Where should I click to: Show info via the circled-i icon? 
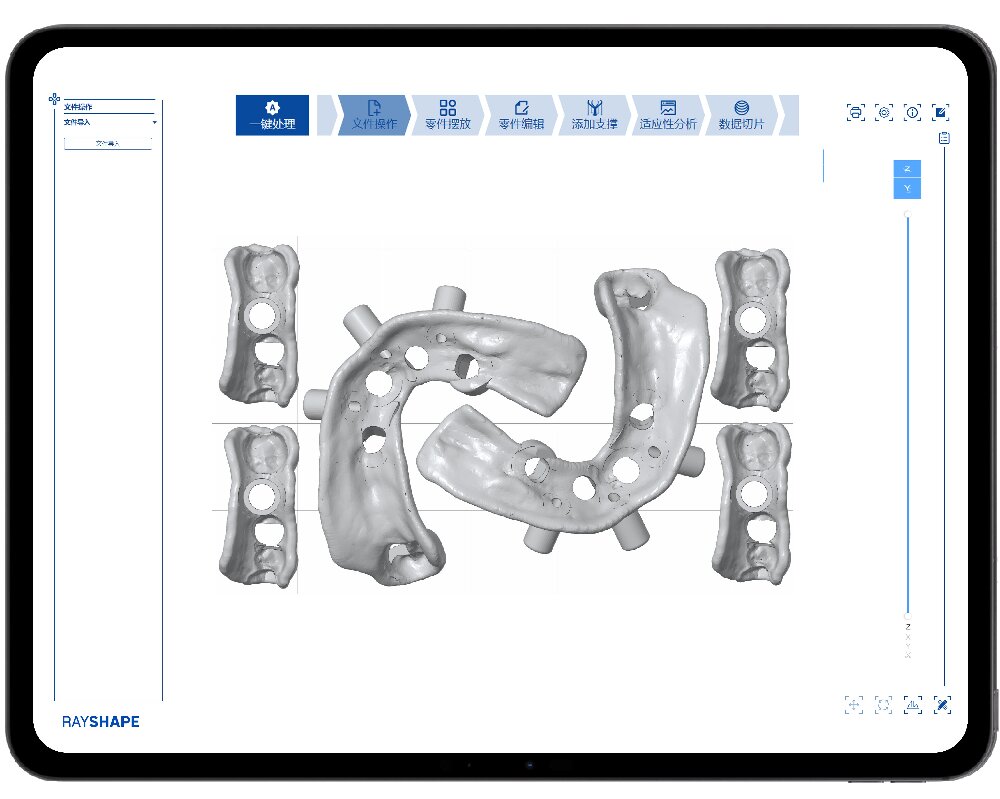point(913,113)
